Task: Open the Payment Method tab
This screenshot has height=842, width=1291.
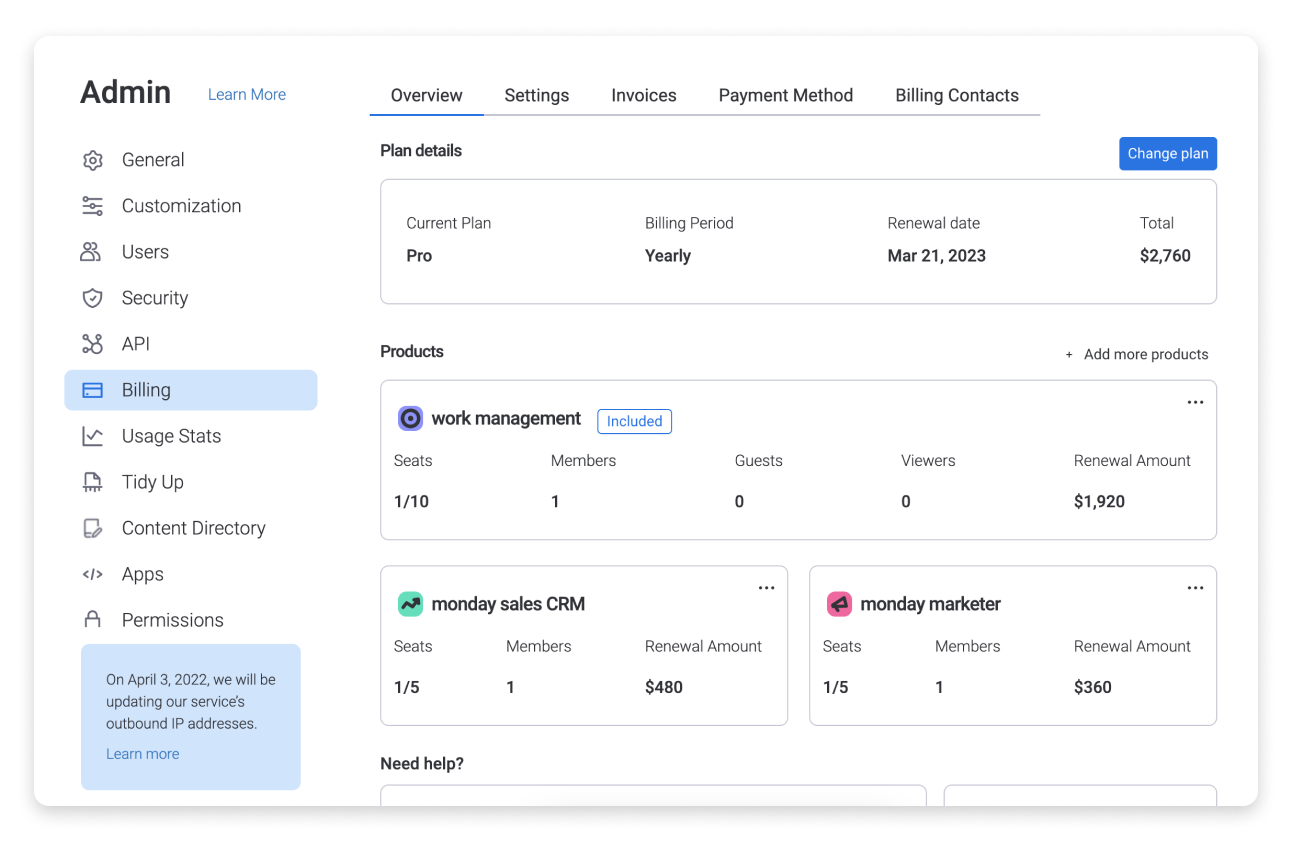Action: coord(786,96)
